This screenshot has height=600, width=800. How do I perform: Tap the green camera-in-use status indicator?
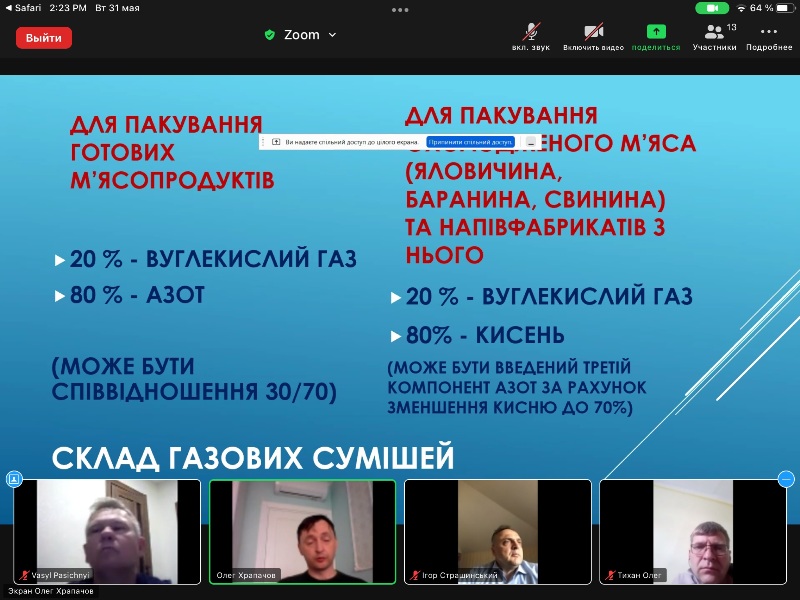pyautogui.click(x=712, y=8)
